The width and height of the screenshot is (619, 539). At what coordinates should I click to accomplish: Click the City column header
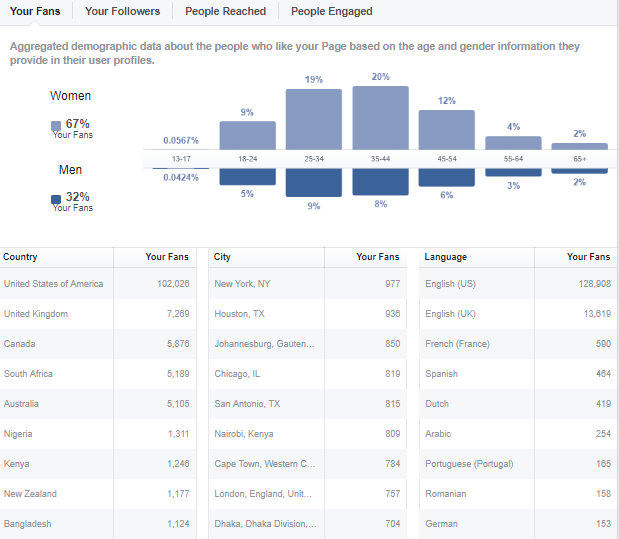coord(222,257)
